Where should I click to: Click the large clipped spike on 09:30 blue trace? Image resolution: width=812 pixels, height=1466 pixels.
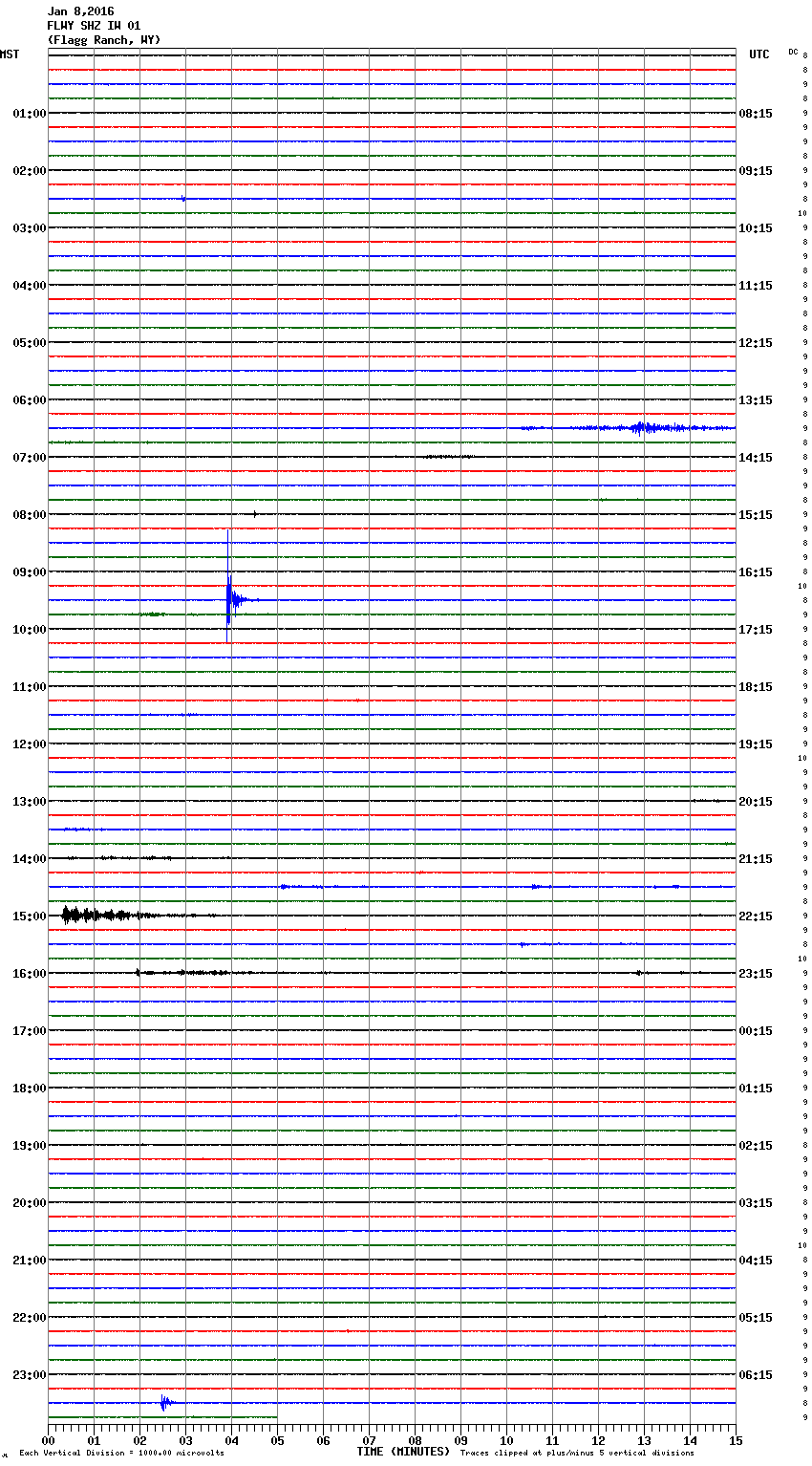tap(228, 585)
